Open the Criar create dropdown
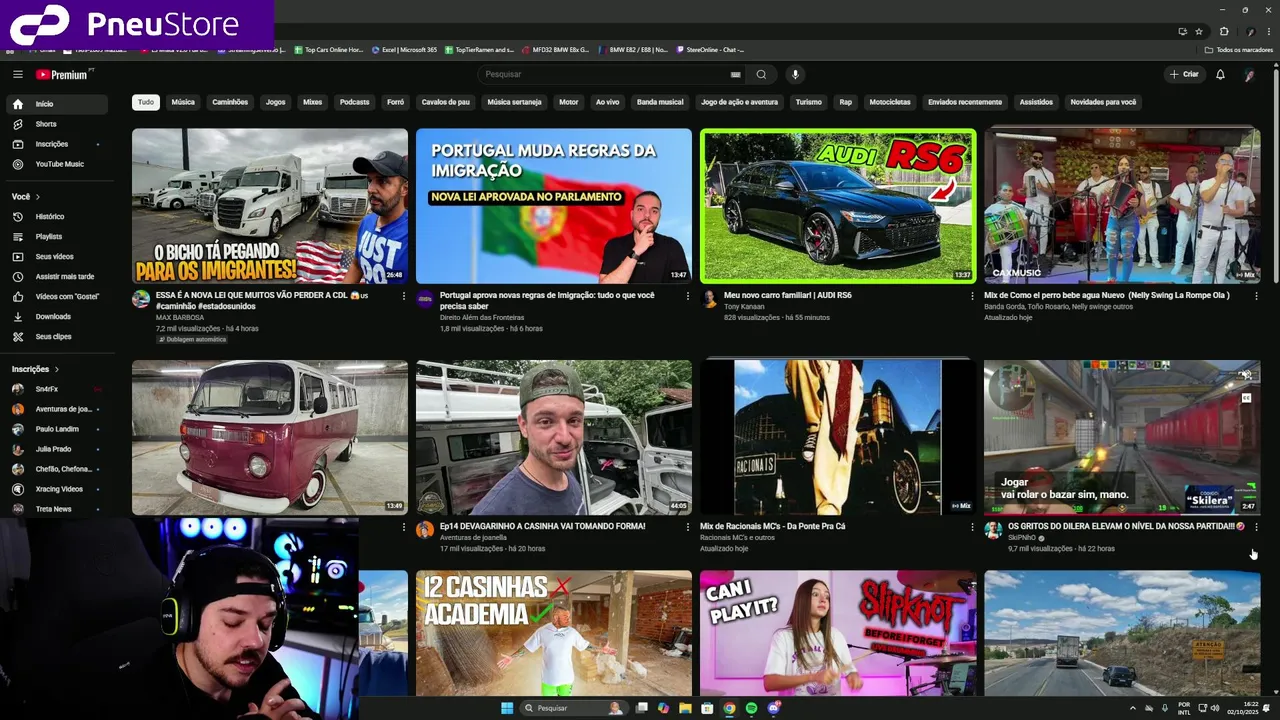This screenshot has width=1280, height=720. [1183, 74]
